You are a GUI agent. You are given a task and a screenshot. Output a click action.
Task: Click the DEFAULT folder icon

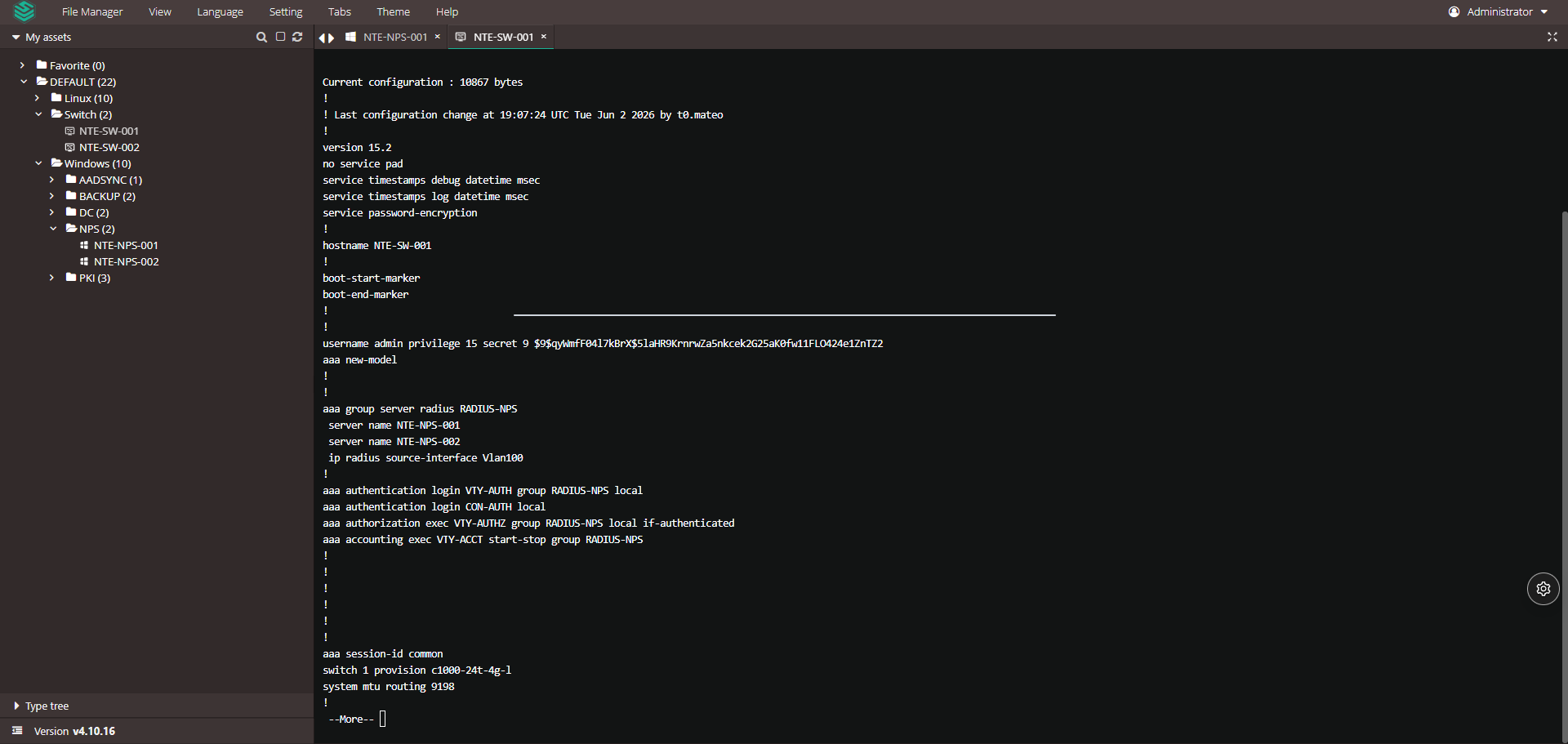tap(42, 81)
